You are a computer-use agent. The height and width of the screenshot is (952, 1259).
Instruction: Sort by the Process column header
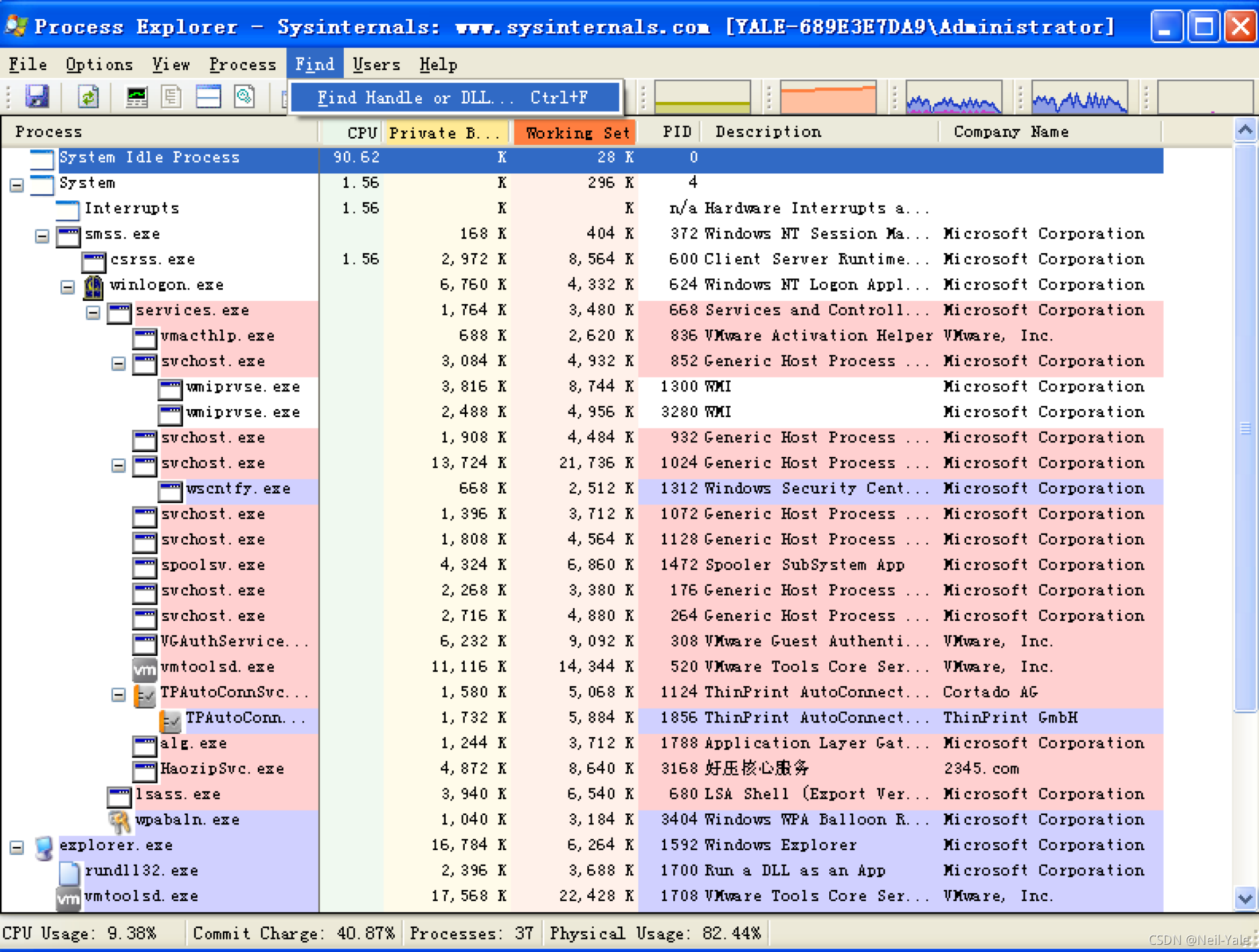click(160, 132)
